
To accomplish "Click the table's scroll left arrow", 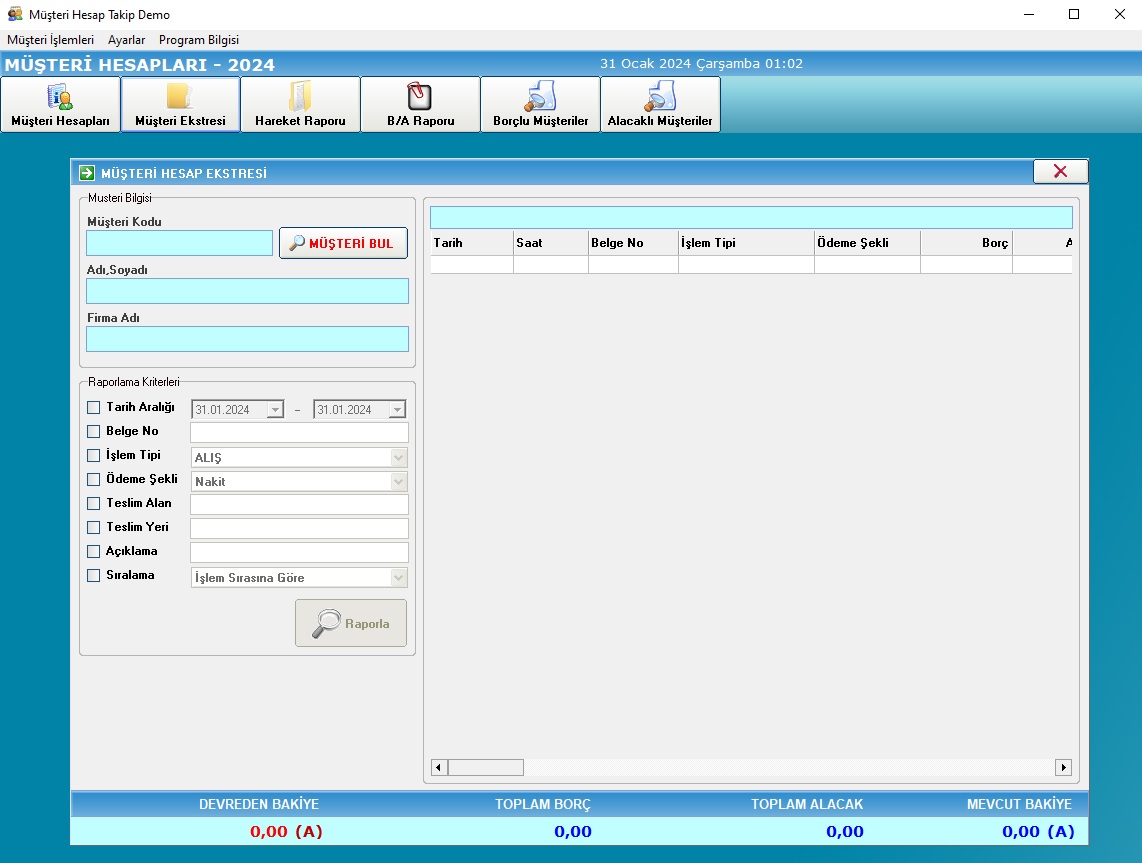I will pyautogui.click(x=439, y=768).
